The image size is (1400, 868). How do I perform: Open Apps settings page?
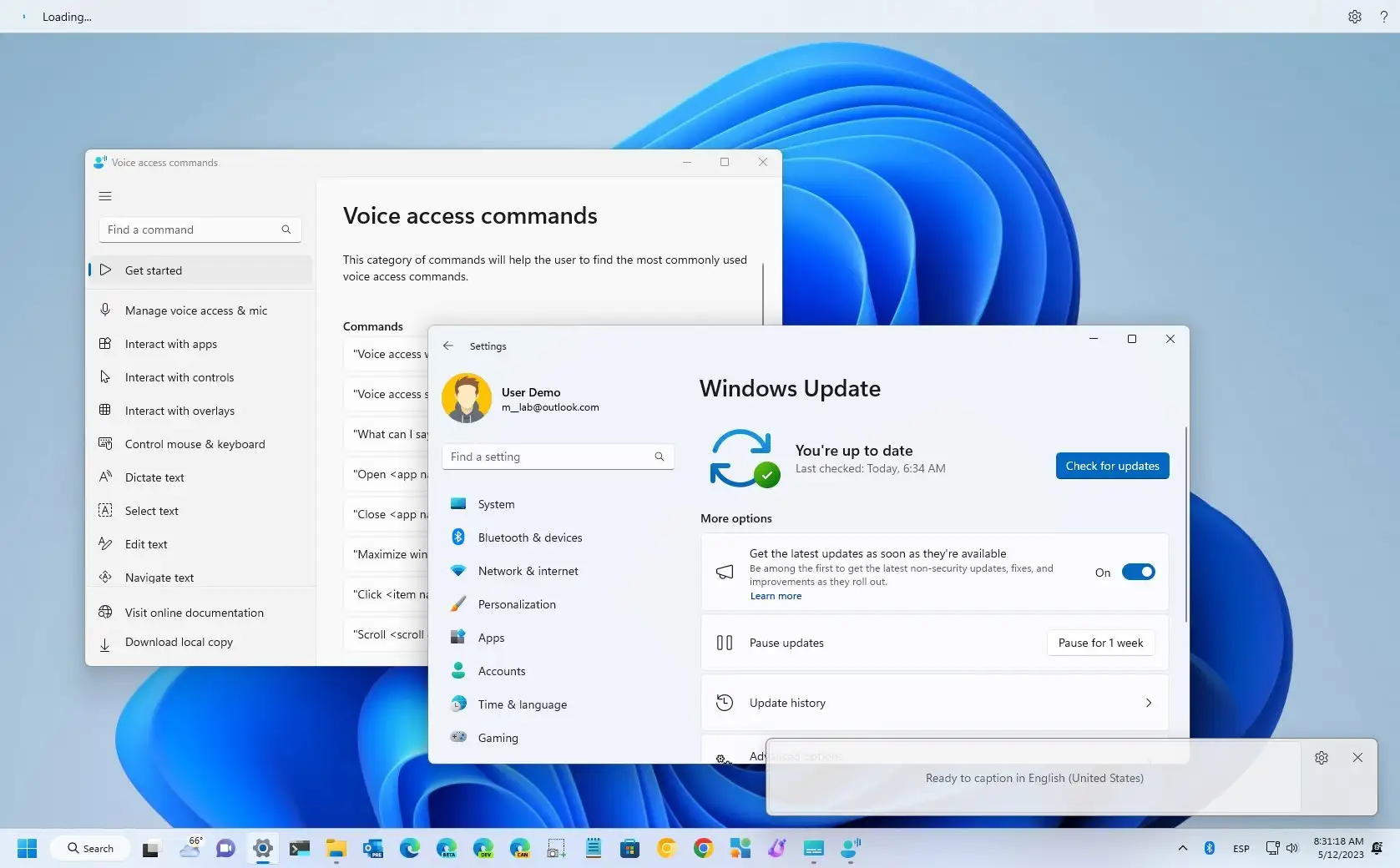[558, 638]
